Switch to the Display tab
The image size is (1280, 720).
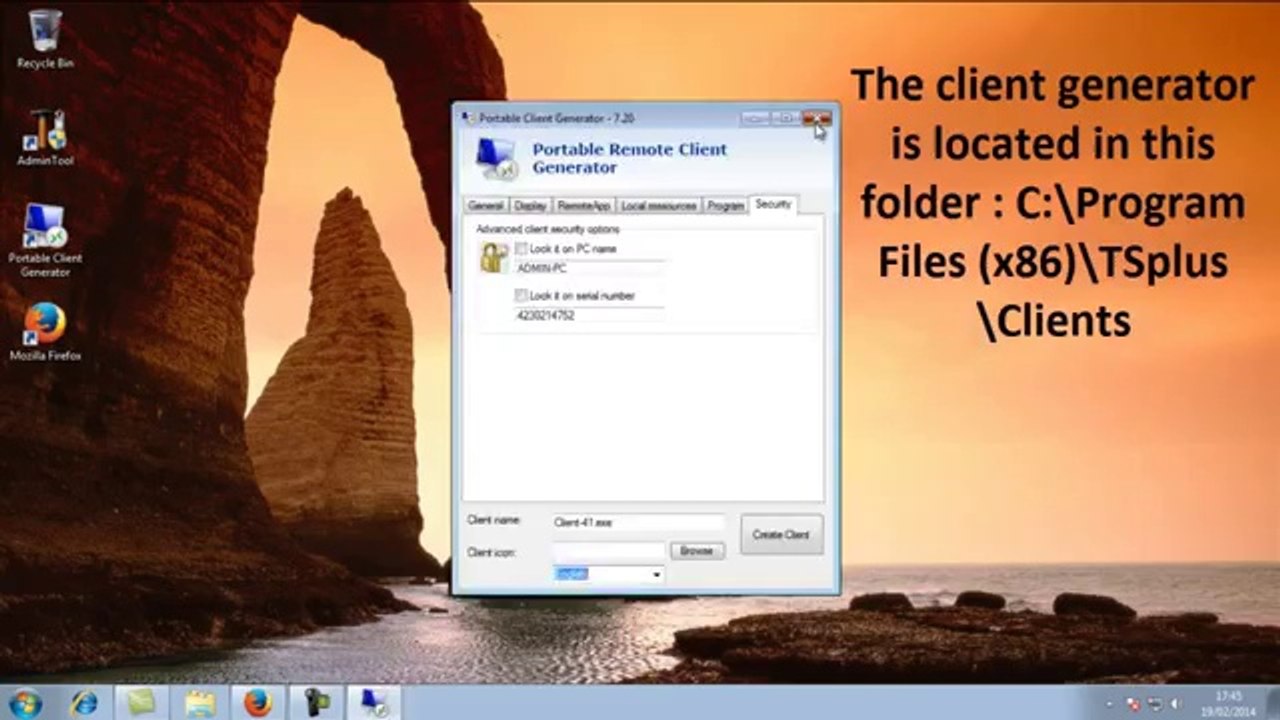tap(530, 205)
